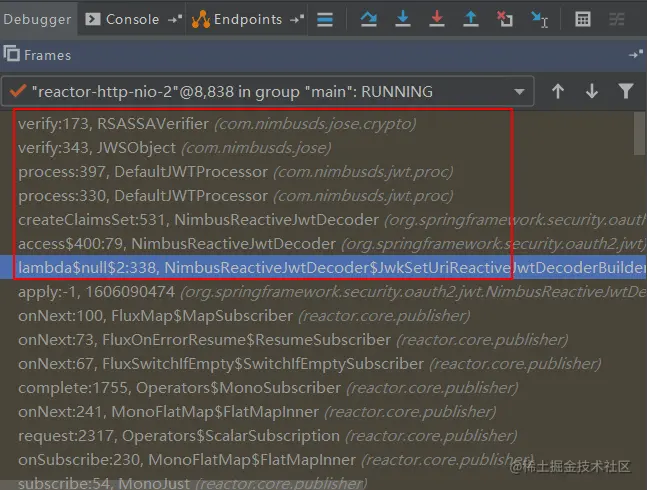Click the Drop Frame icon
The image size is (647, 490).
[505, 19]
